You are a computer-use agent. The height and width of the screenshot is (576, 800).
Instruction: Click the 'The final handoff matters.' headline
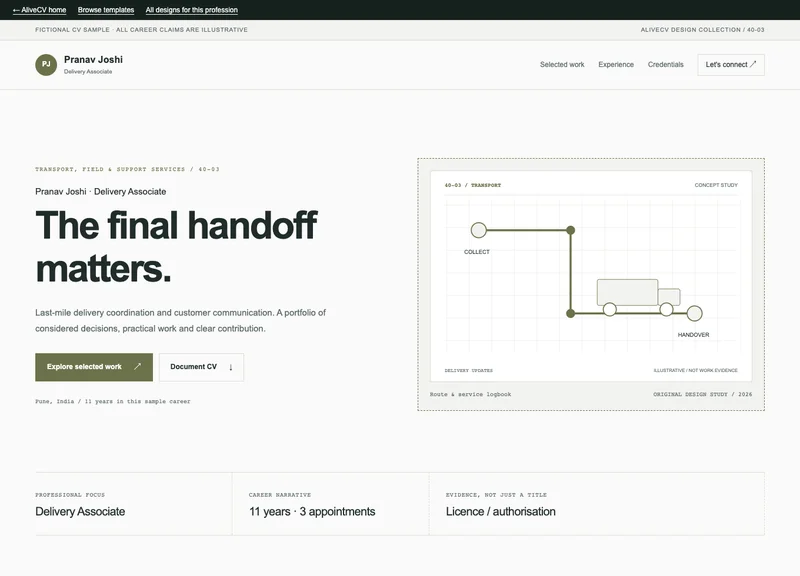point(176,247)
